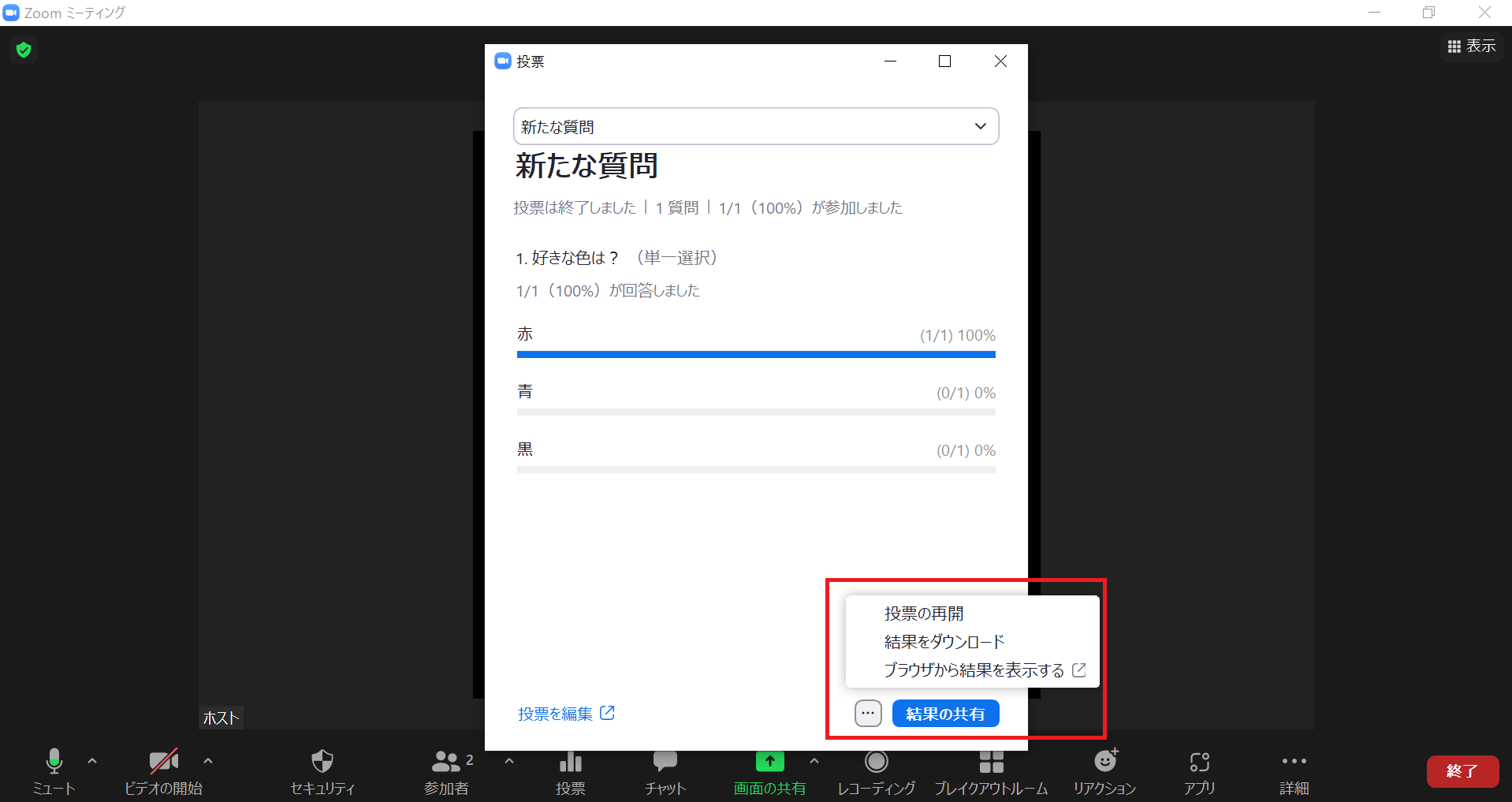Start recording the meeting
The height and width of the screenshot is (802, 1512).
pyautogui.click(x=876, y=770)
